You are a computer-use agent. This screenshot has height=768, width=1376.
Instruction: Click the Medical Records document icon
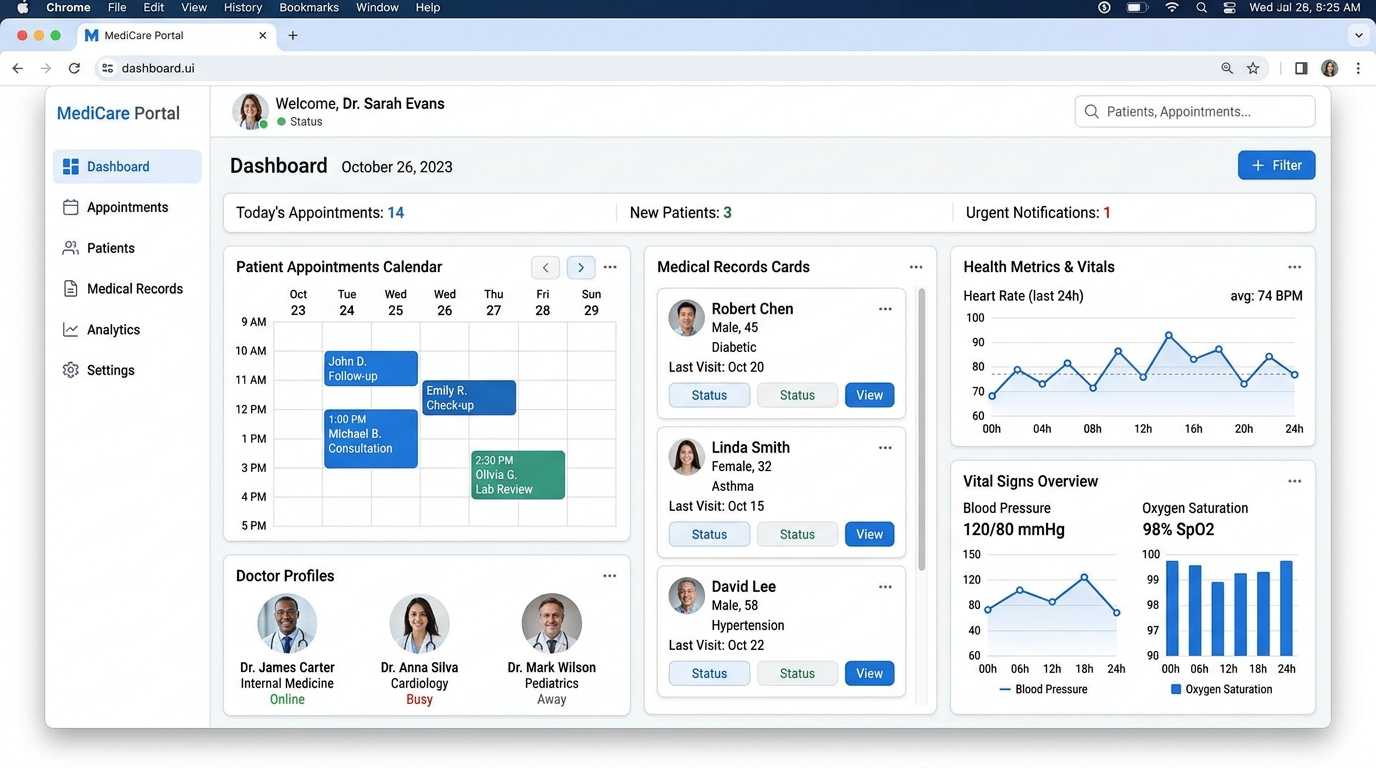click(x=70, y=289)
